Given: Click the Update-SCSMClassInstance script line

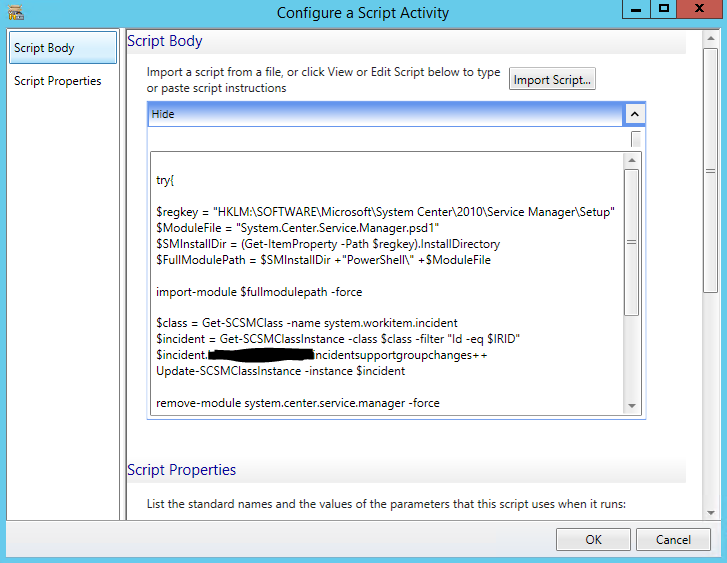Looking at the screenshot, I should point(281,371).
